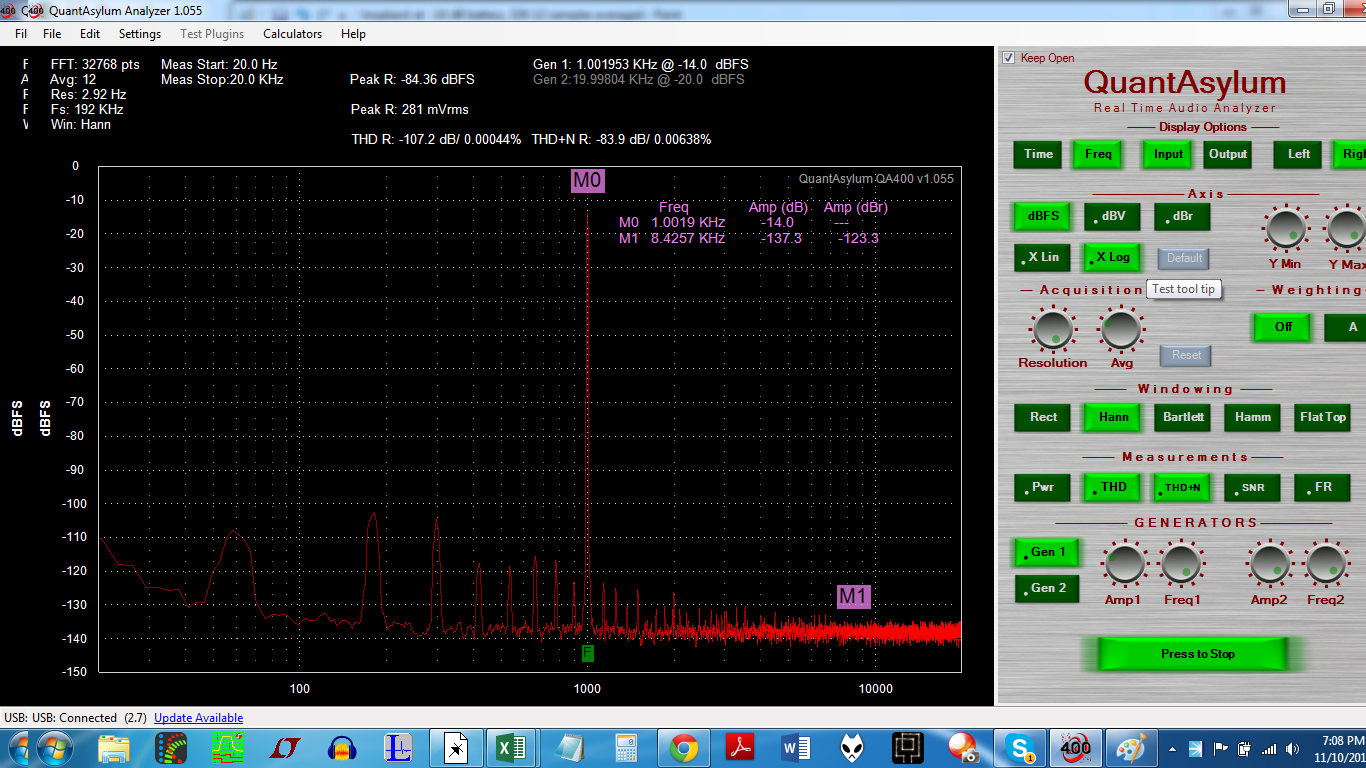Viewport: 1366px width, 768px height.
Task: Toggle the FR measurement
Action: [x=1322, y=487]
